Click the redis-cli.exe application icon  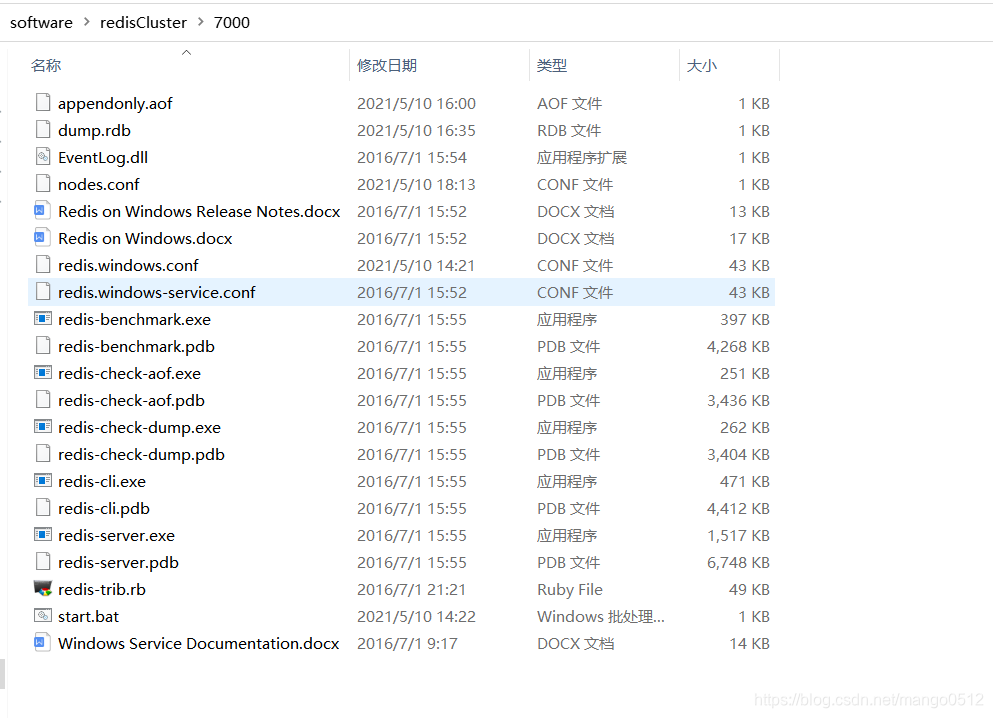(x=42, y=481)
